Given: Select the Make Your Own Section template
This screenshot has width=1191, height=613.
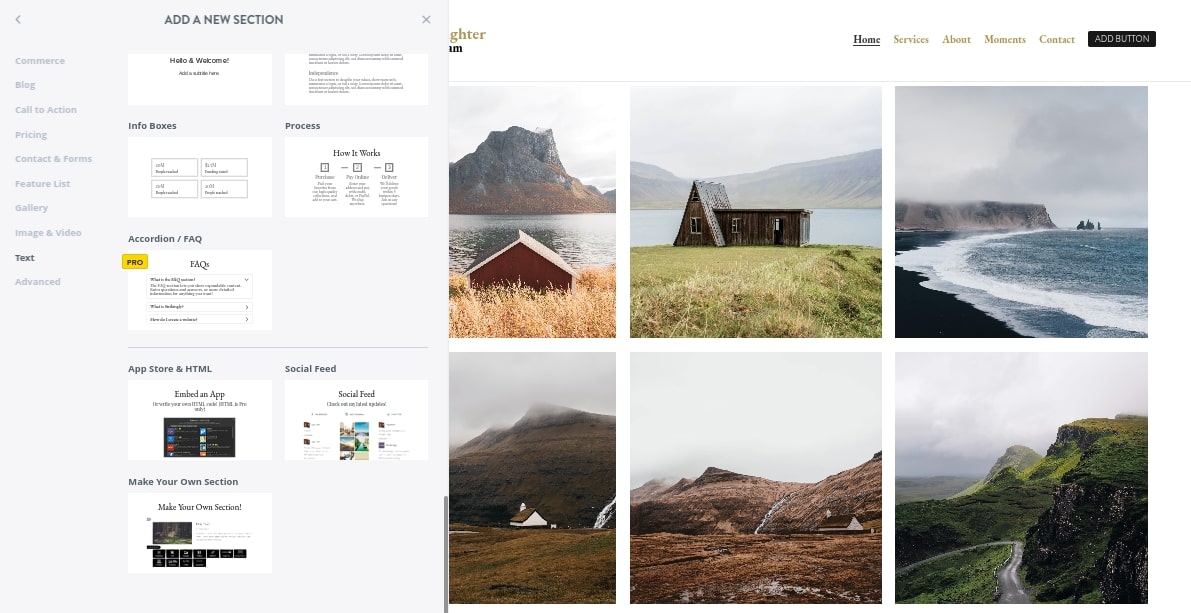Looking at the screenshot, I should point(199,533).
